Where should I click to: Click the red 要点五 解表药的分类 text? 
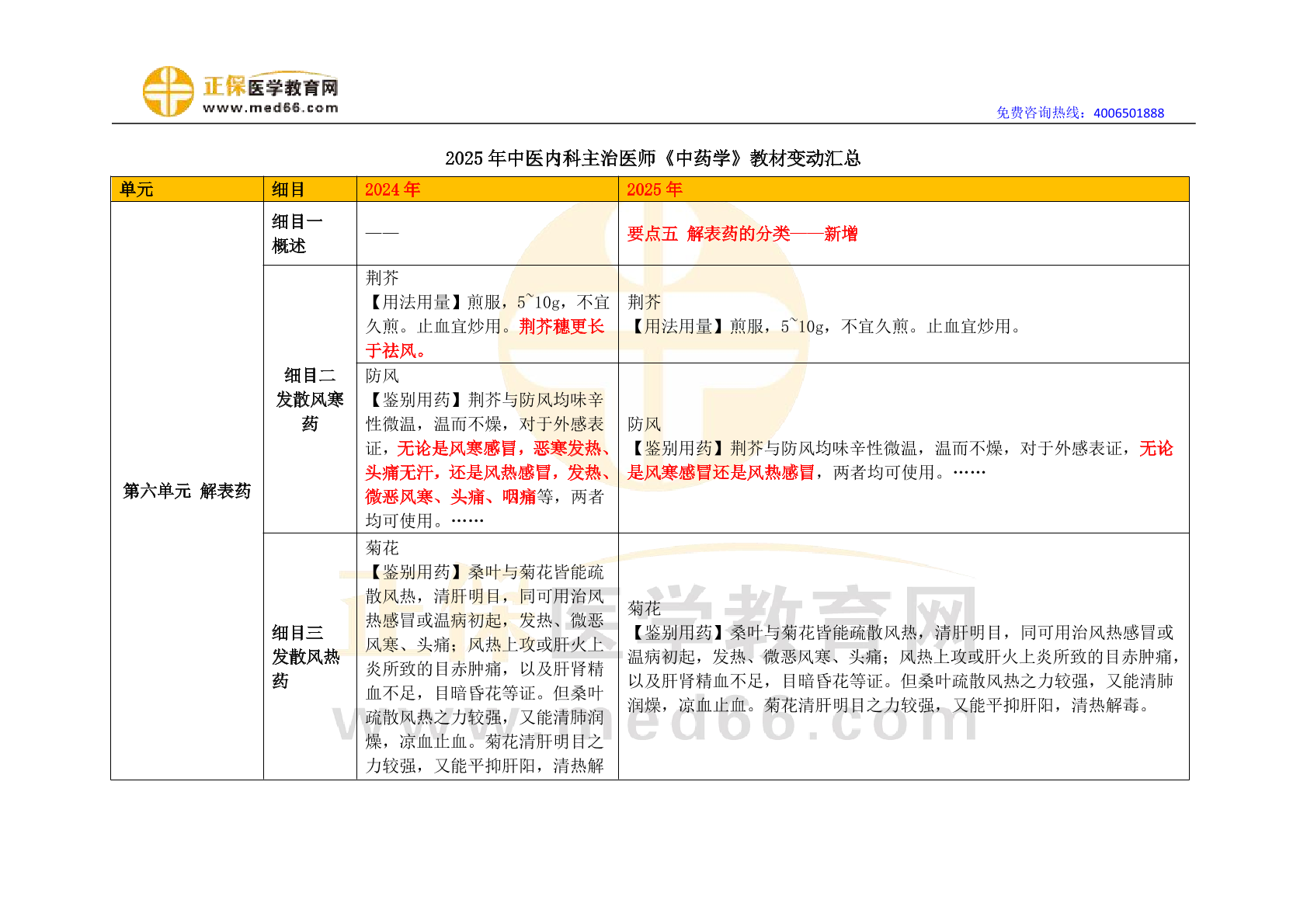point(742,234)
